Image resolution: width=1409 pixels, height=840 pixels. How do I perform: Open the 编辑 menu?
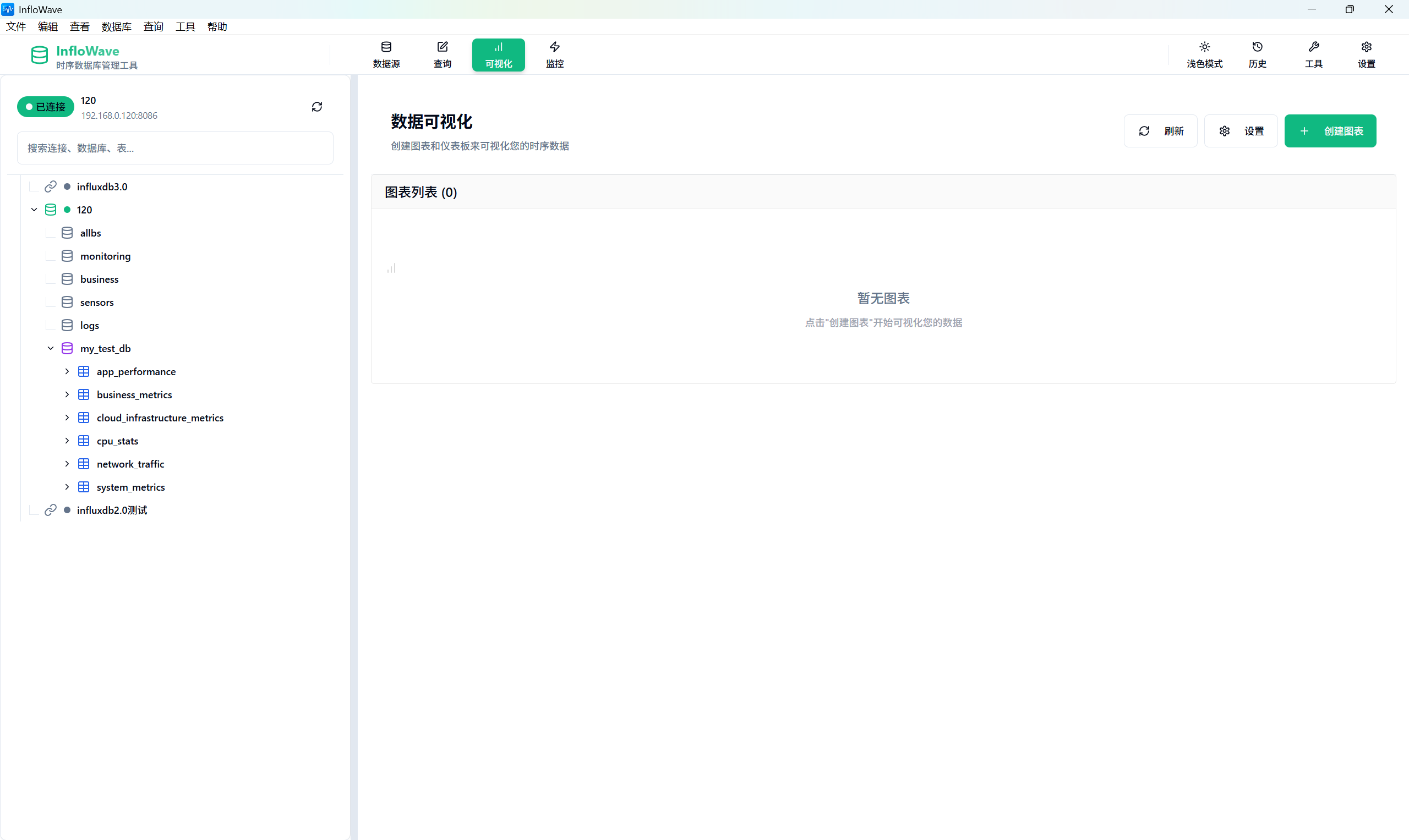(x=47, y=26)
